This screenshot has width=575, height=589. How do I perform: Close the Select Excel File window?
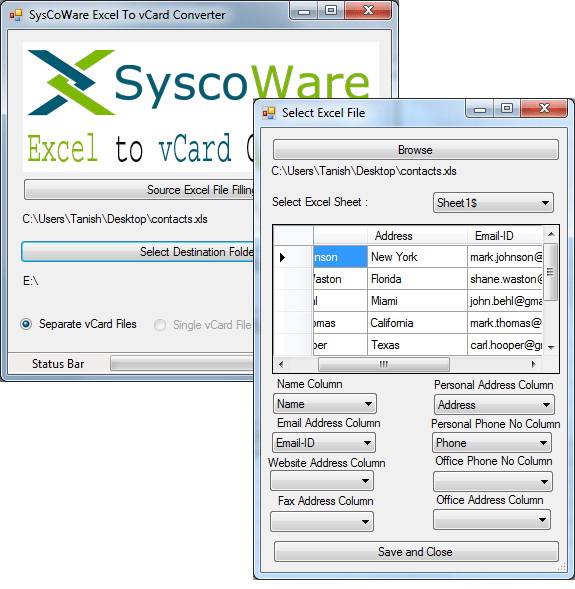(x=544, y=109)
